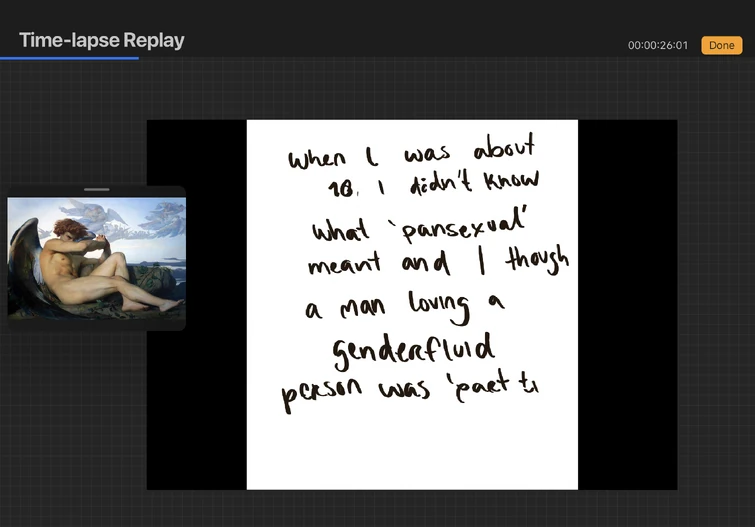
Task: Click the 00:00:26:01 timestamp
Action: tap(658, 45)
